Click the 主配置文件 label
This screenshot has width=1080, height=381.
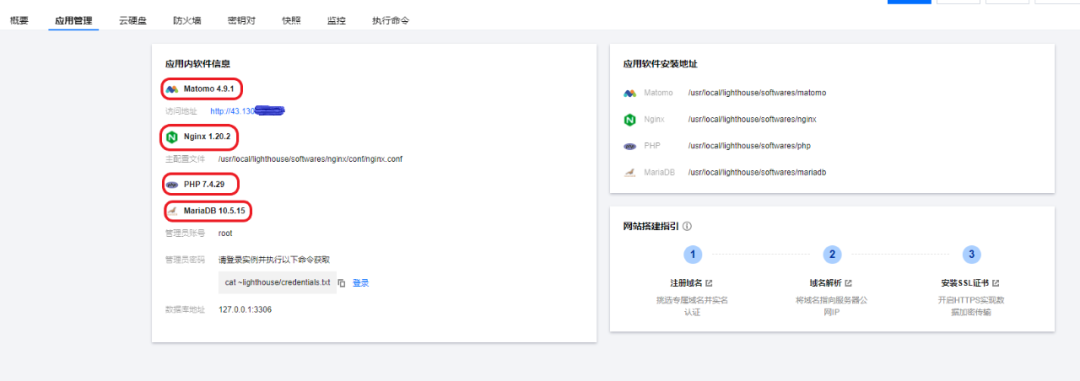(x=185, y=159)
